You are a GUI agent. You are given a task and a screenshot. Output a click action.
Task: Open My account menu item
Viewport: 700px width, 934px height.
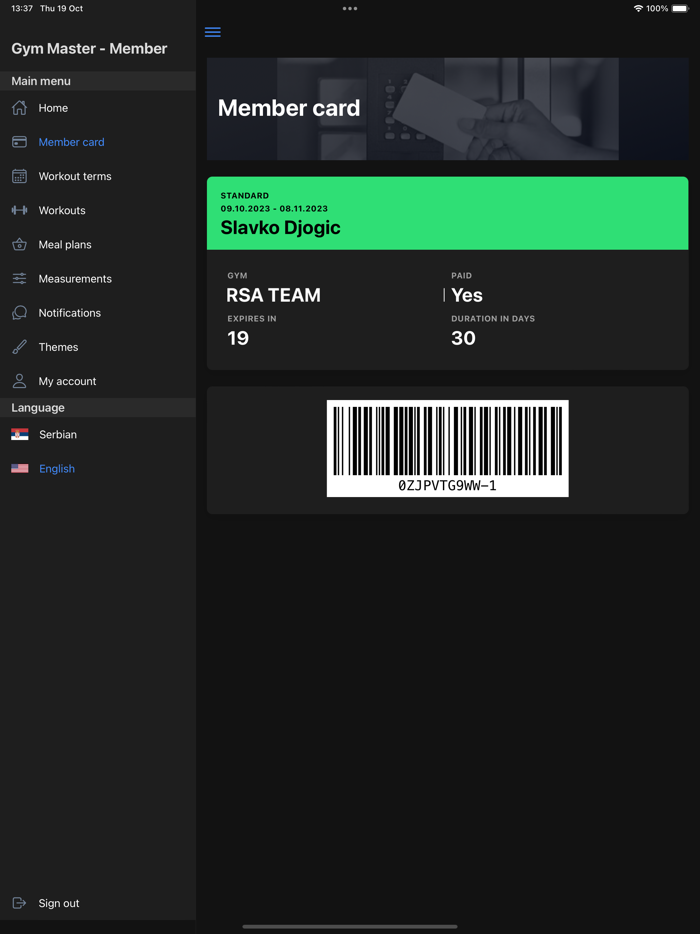(98, 381)
